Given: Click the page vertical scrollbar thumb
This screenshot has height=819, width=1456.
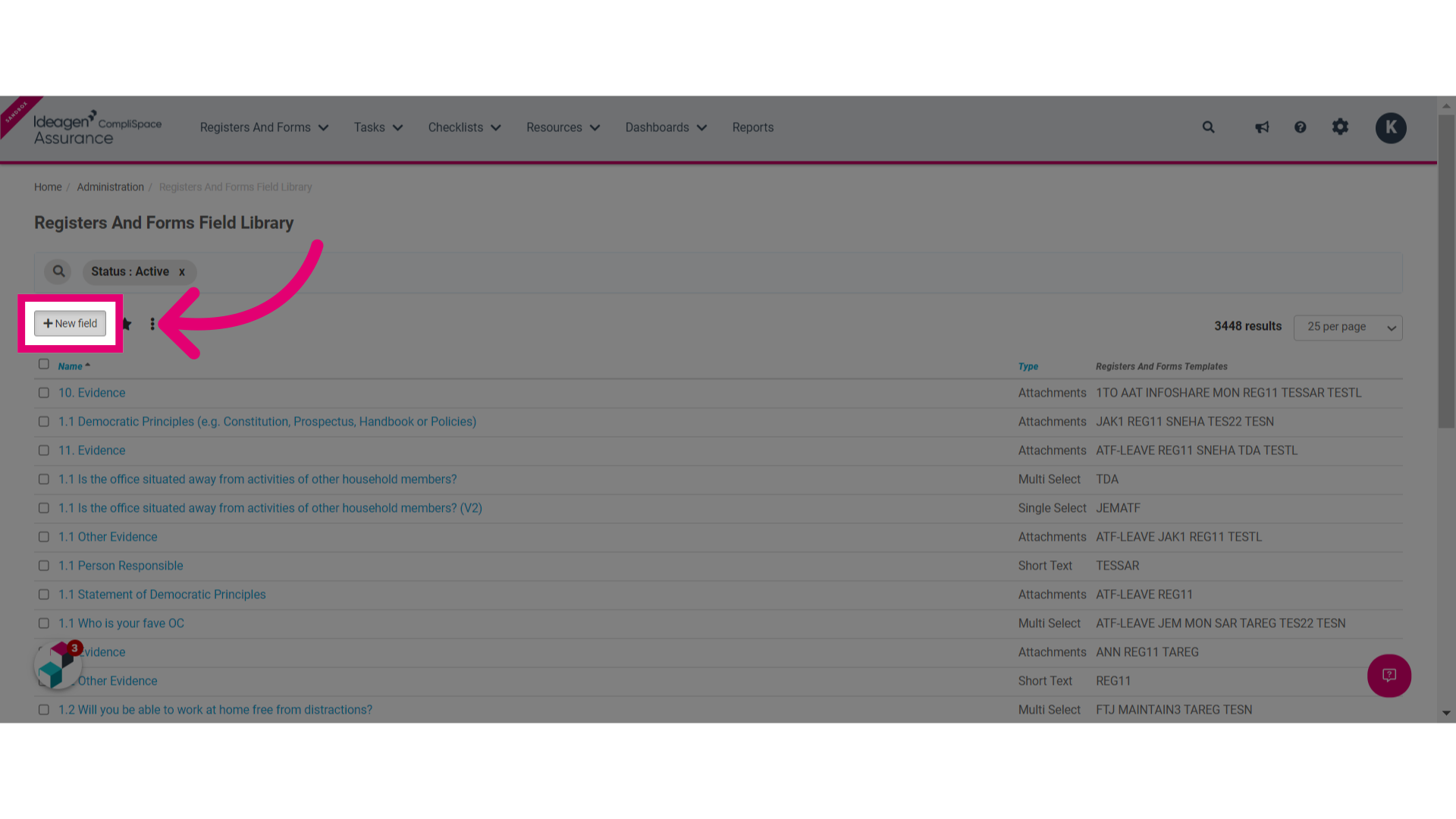Looking at the screenshot, I should point(1446,271).
